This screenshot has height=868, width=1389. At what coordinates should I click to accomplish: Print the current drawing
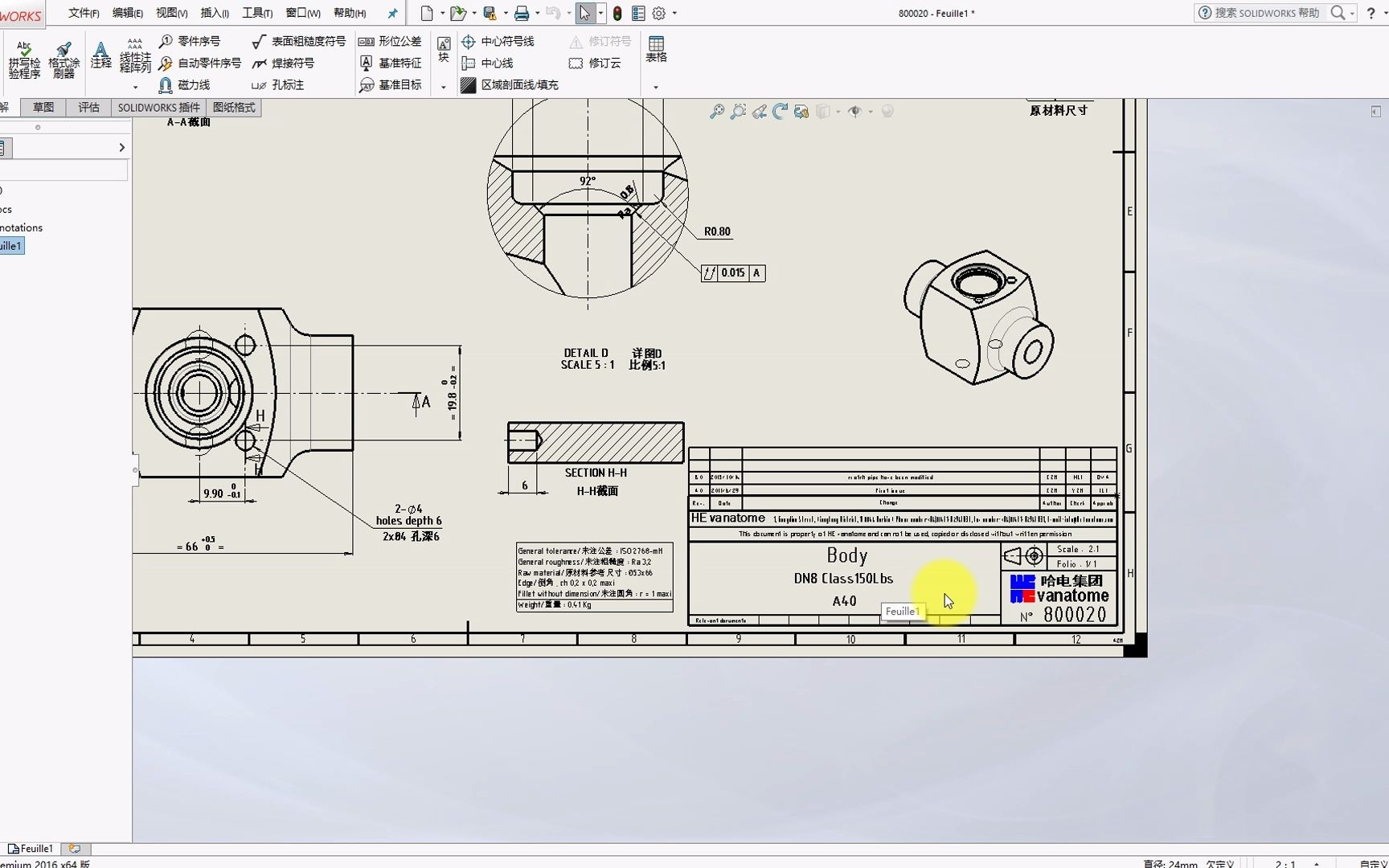point(522,13)
